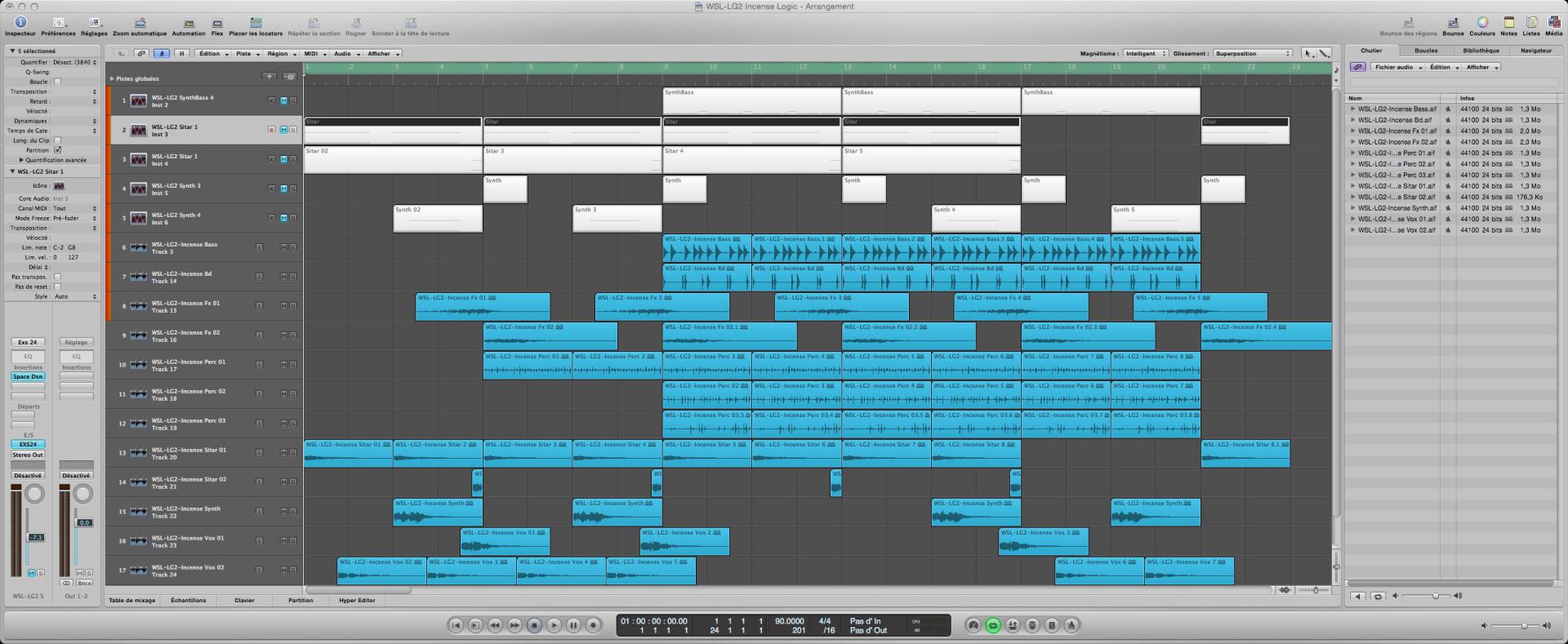This screenshot has height=644, width=1568.
Task: Select the pencil tool menu
Action: pos(1324,54)
